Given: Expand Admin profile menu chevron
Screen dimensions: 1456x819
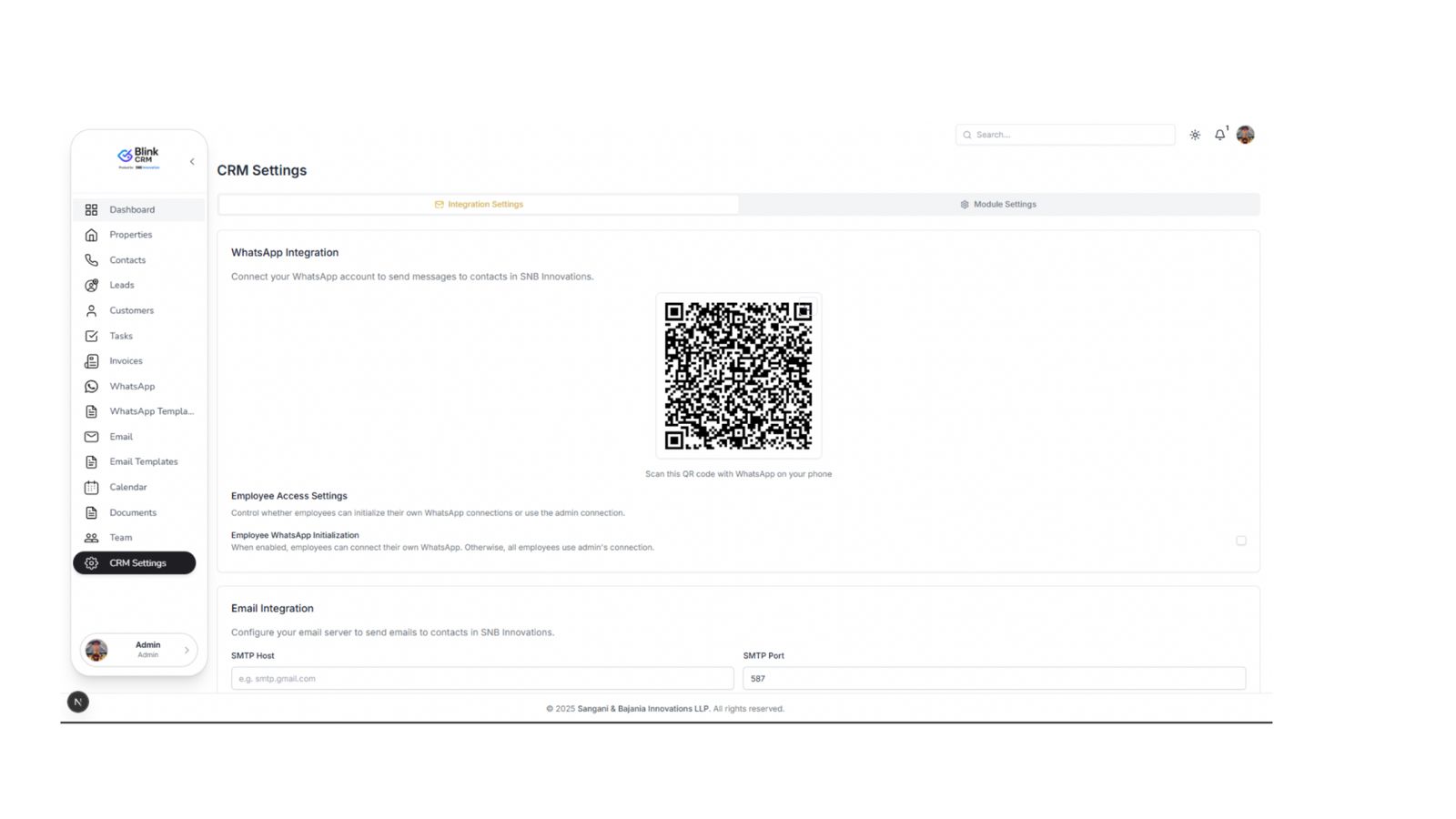Looking at the screenshot, I should (187, 651).
